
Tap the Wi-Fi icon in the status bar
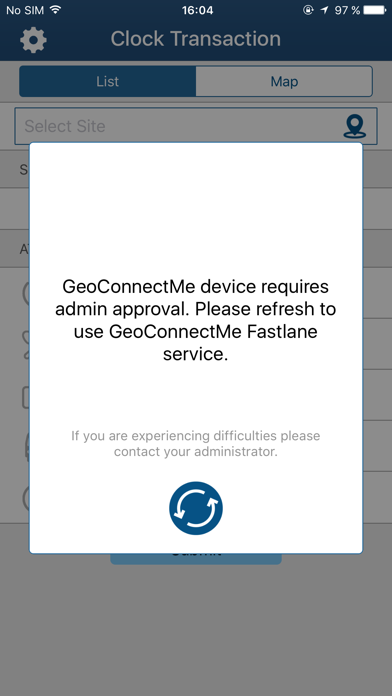(55, 10)
